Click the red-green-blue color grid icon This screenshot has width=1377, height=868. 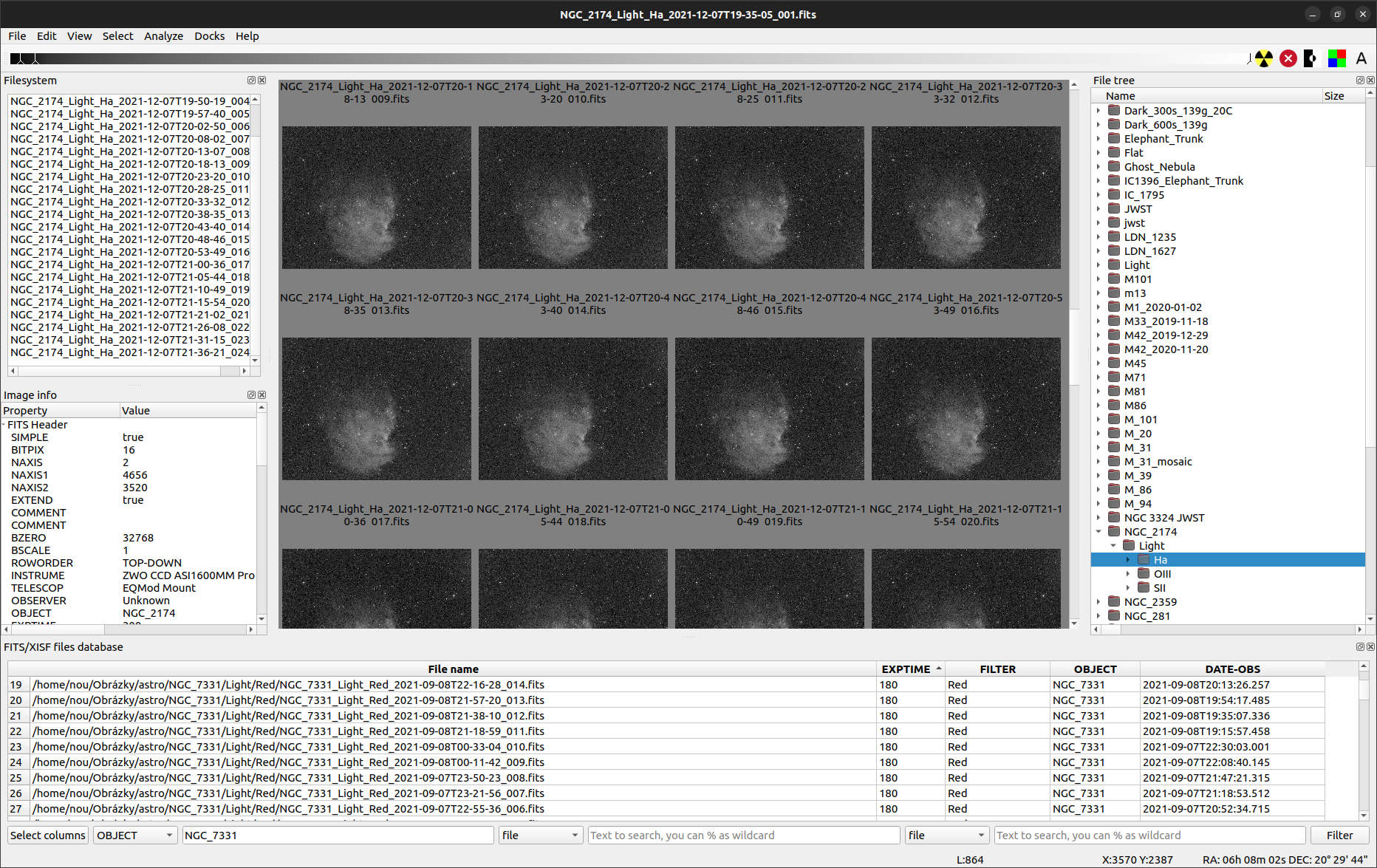click(x=1336, y=58)
